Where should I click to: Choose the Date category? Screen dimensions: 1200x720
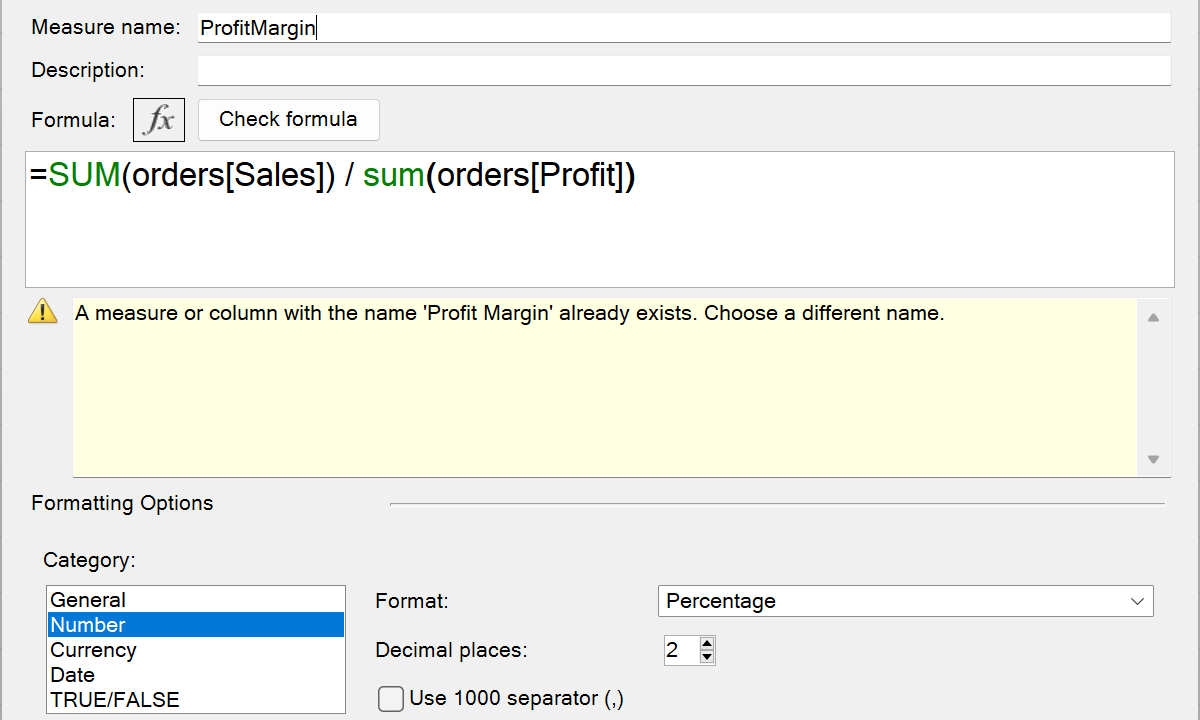[73, 675]
